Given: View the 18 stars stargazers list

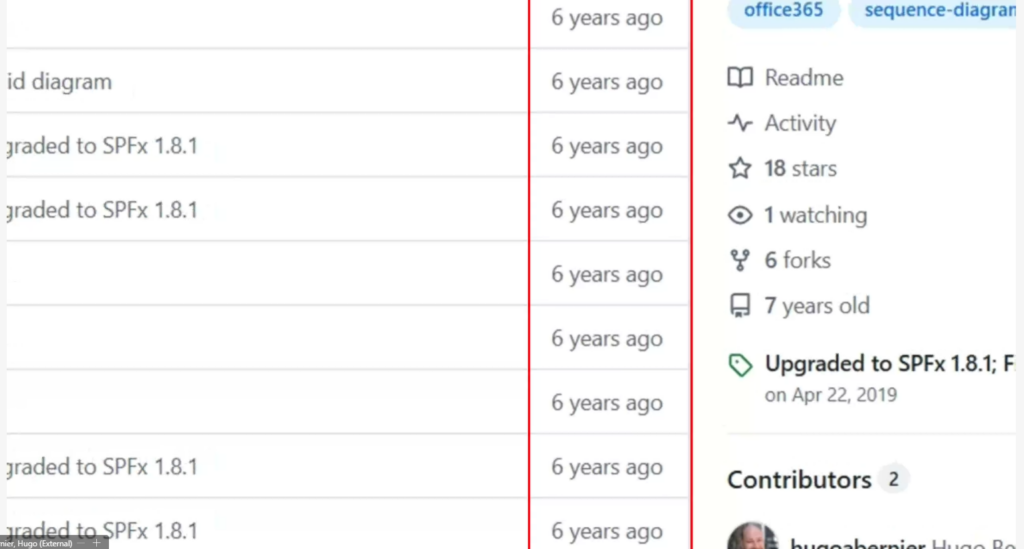Looking at the screenshot, I should (x=801, y=168).
